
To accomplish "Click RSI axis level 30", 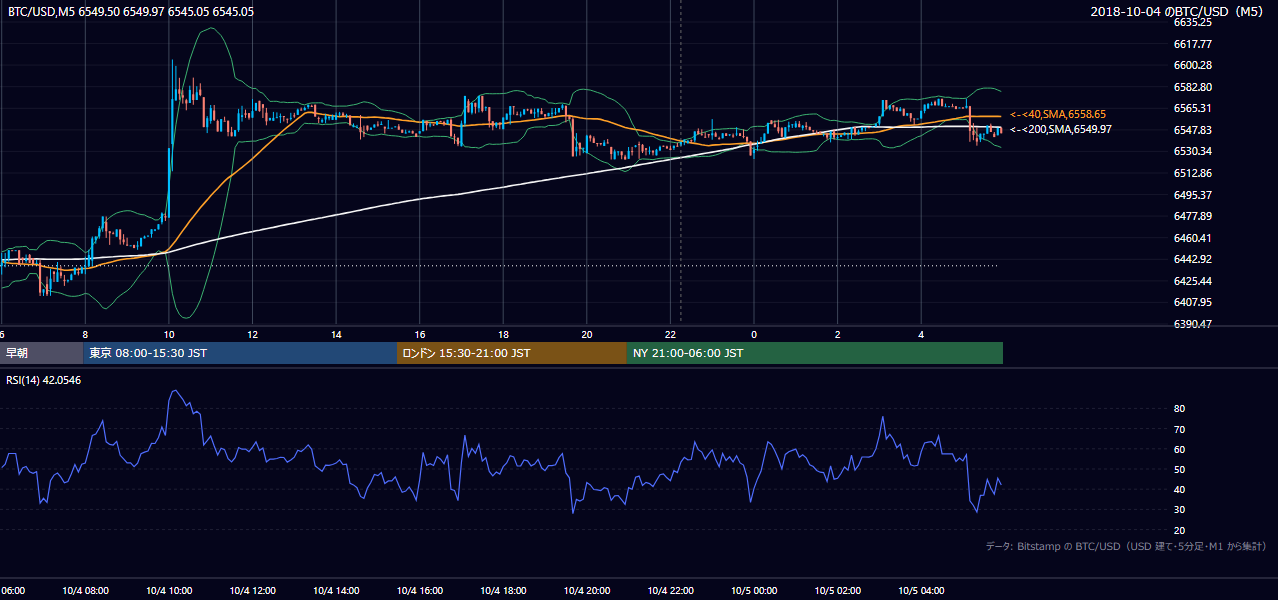I will (1179, 510).
